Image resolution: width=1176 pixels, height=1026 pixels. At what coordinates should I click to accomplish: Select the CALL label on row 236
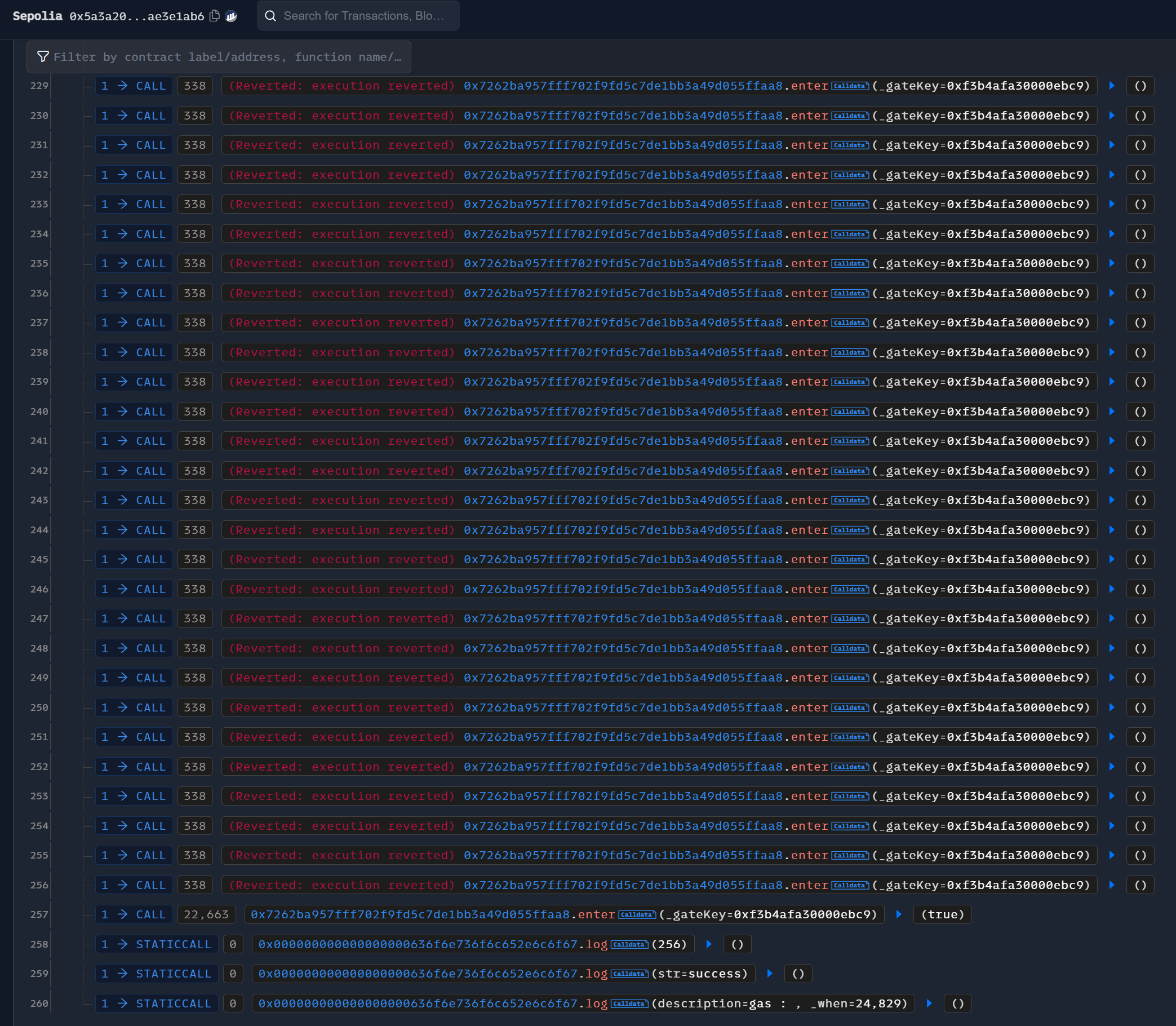coord(150,293)
